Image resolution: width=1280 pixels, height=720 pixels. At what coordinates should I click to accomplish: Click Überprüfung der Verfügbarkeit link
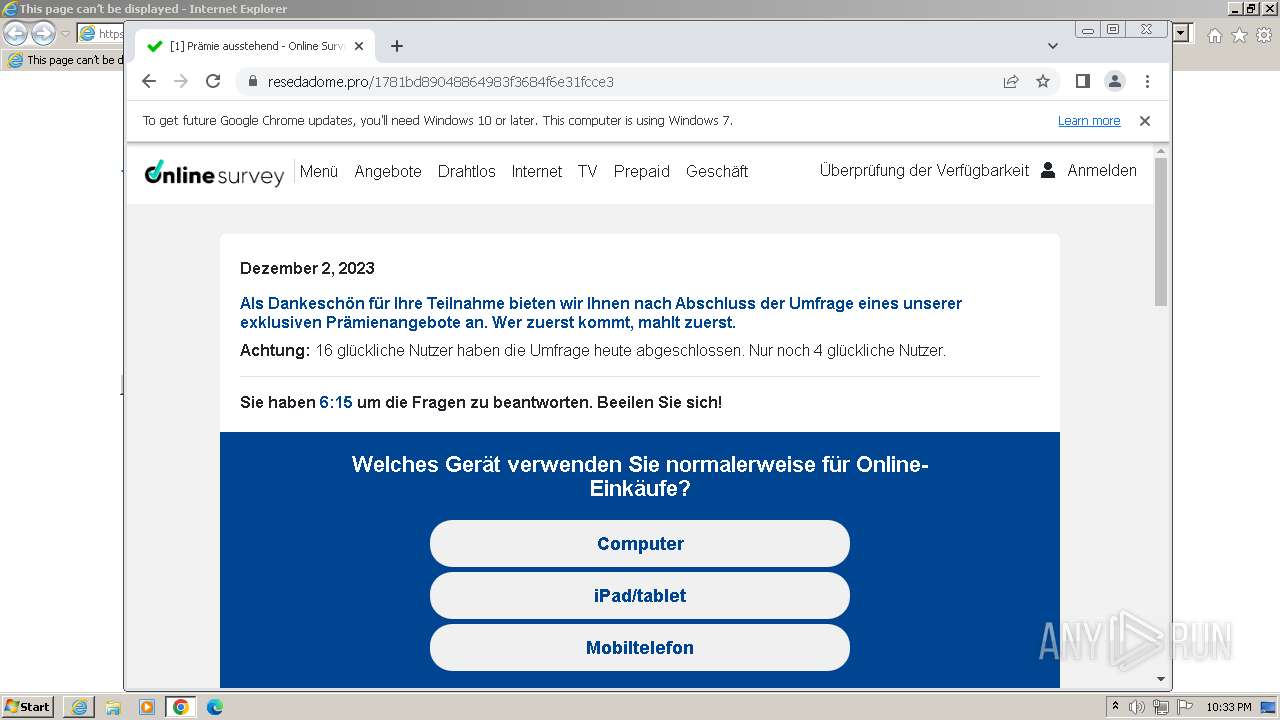[x=924, y=170]
